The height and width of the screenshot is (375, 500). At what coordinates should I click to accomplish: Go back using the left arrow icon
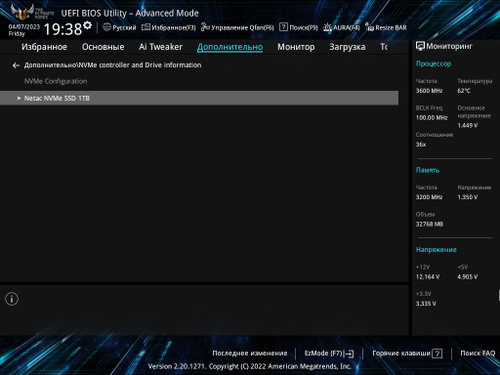pos(16,65)
